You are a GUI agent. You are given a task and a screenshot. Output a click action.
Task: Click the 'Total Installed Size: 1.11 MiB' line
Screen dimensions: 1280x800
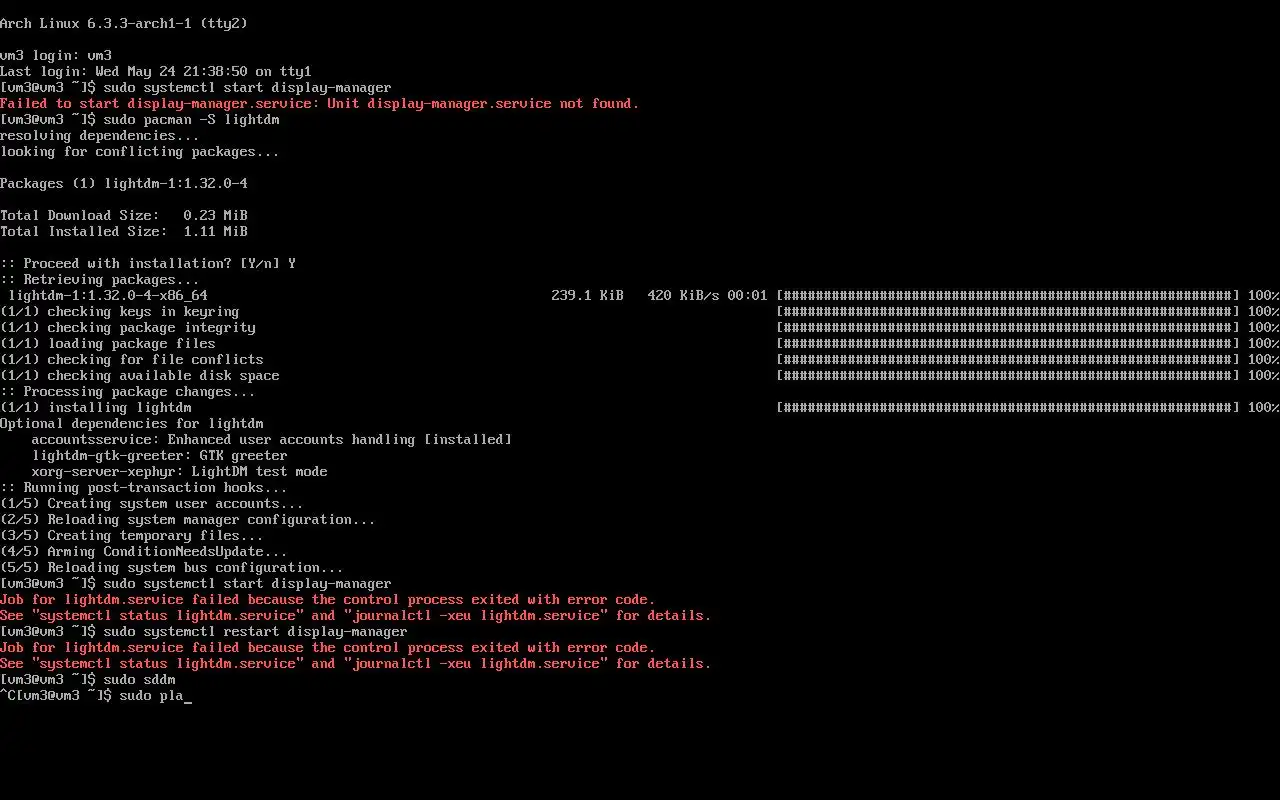click(124, 231)
